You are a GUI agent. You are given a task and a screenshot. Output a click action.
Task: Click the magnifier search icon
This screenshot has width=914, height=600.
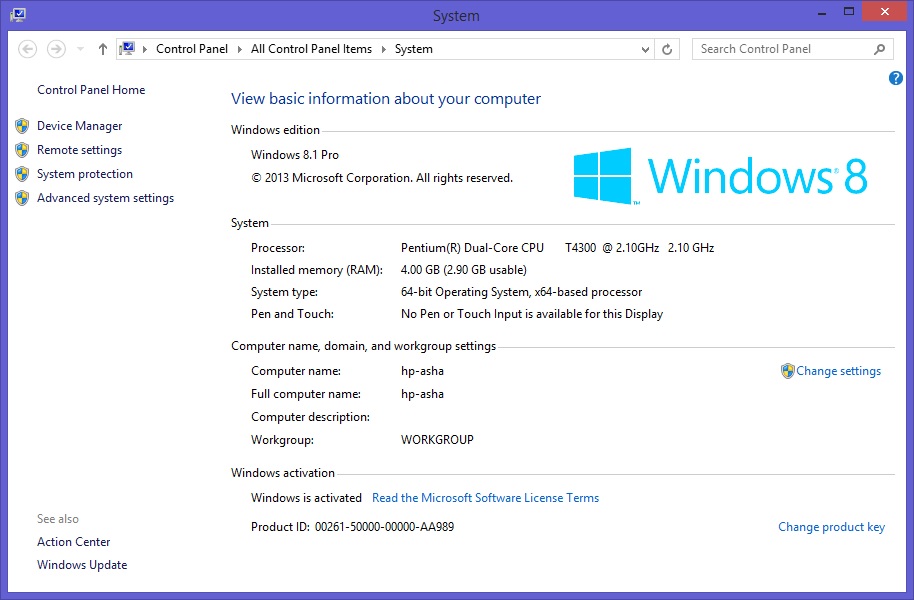point(880,49)
